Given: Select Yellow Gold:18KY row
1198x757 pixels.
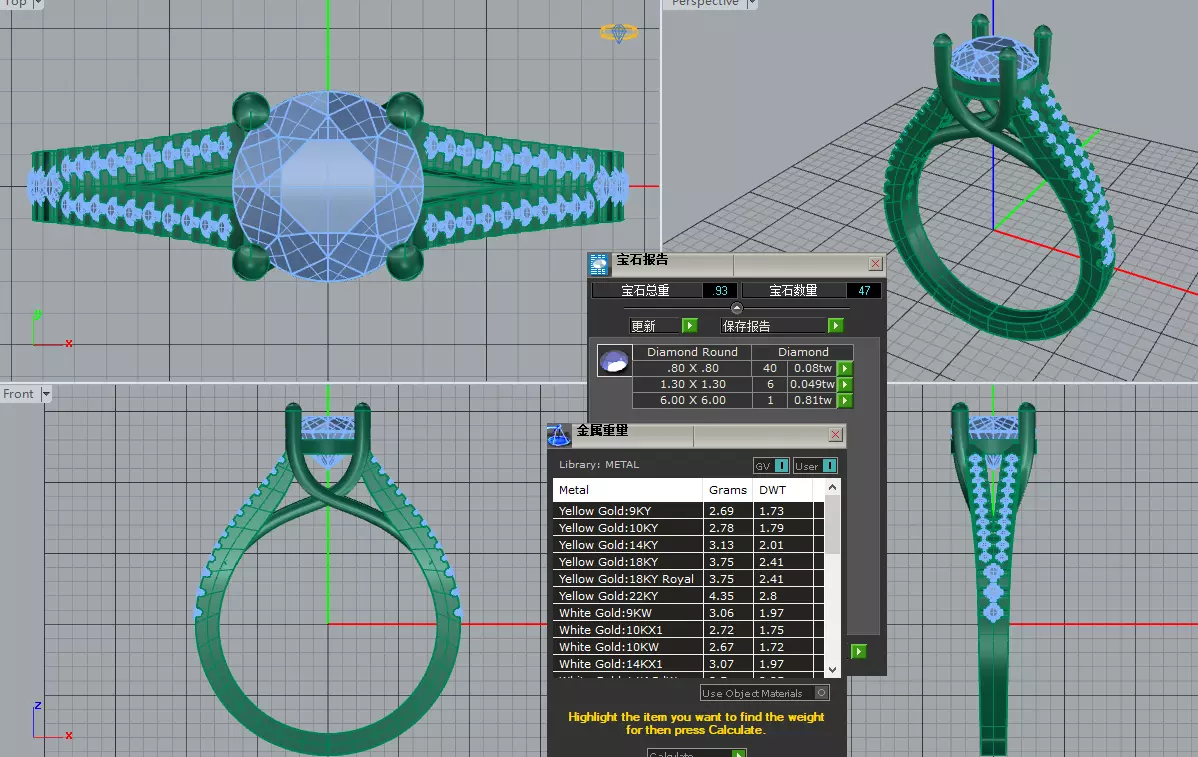Looking at the screenshot, I should point(688,562).
